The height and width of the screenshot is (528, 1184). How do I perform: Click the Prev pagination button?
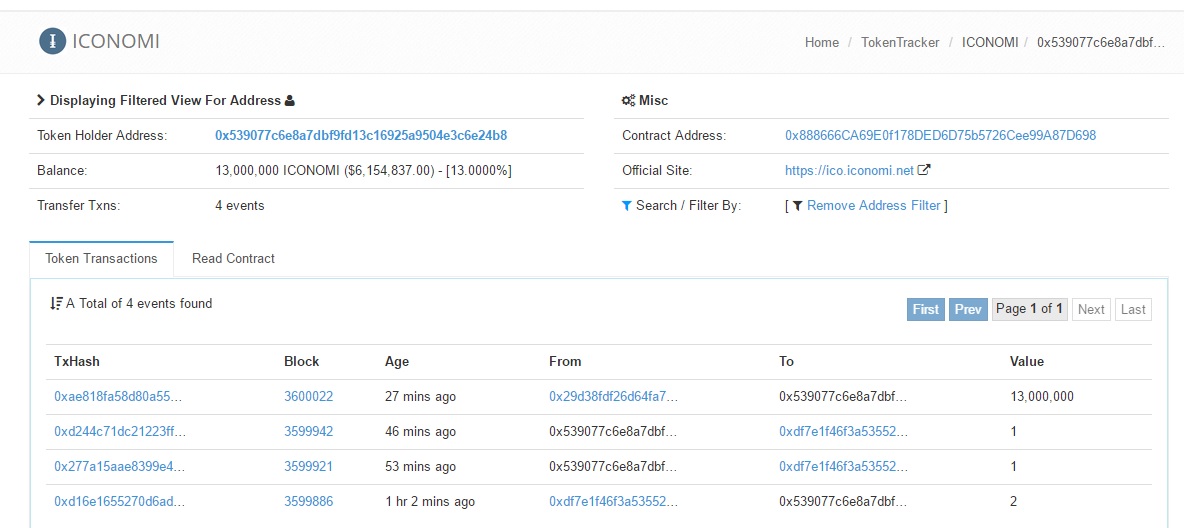tap(968, 309)
